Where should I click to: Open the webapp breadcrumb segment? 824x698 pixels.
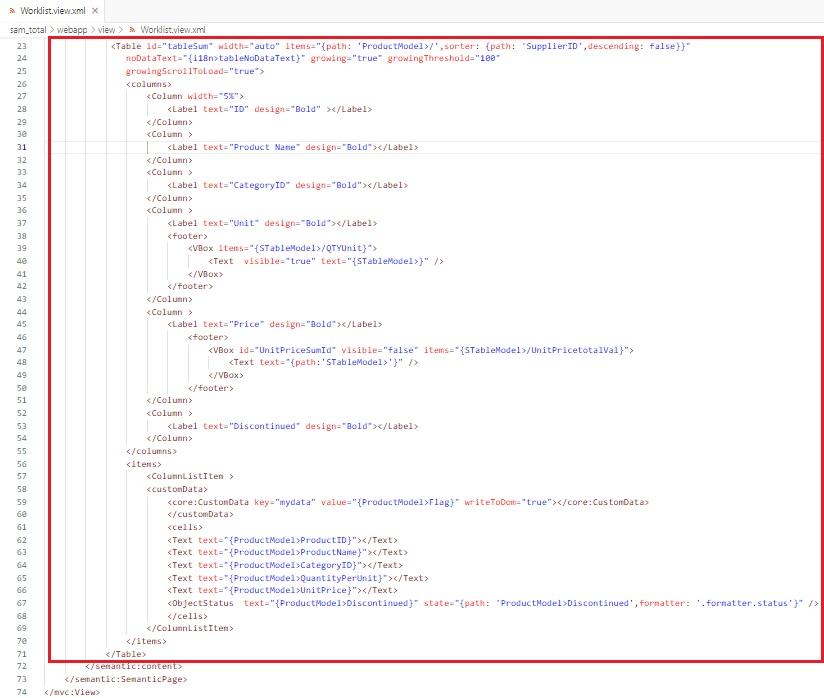(x=72, y=30)
